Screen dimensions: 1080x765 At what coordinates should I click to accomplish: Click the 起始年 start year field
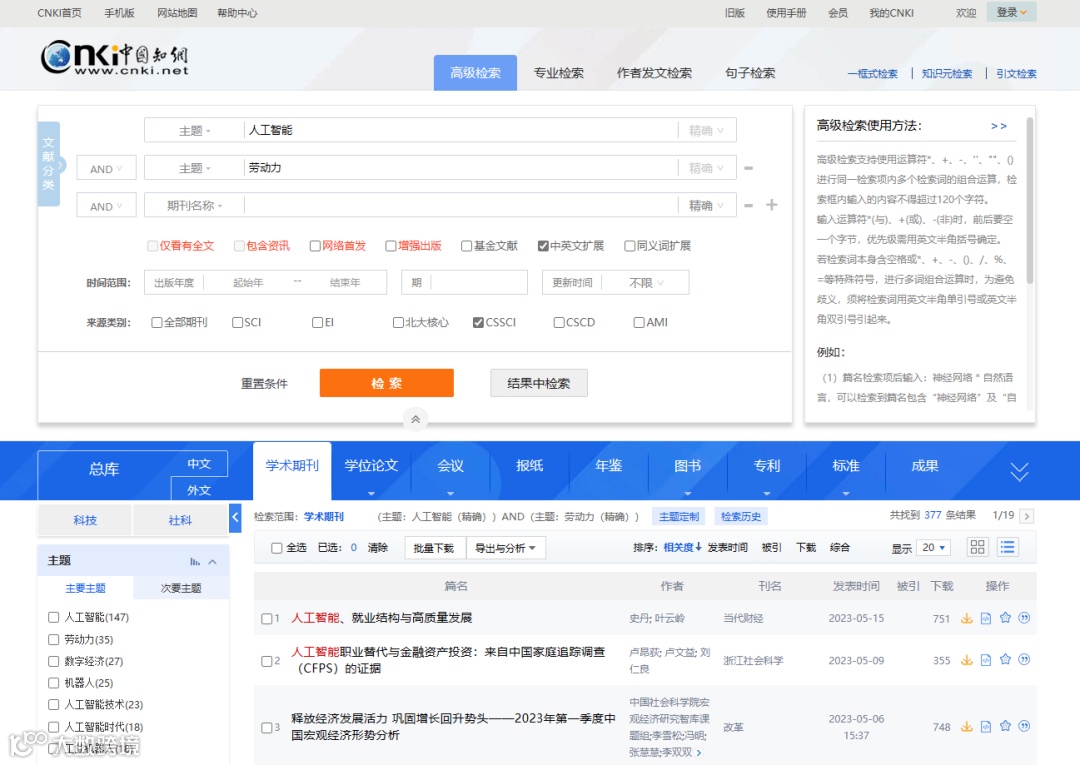pos(249,283)
